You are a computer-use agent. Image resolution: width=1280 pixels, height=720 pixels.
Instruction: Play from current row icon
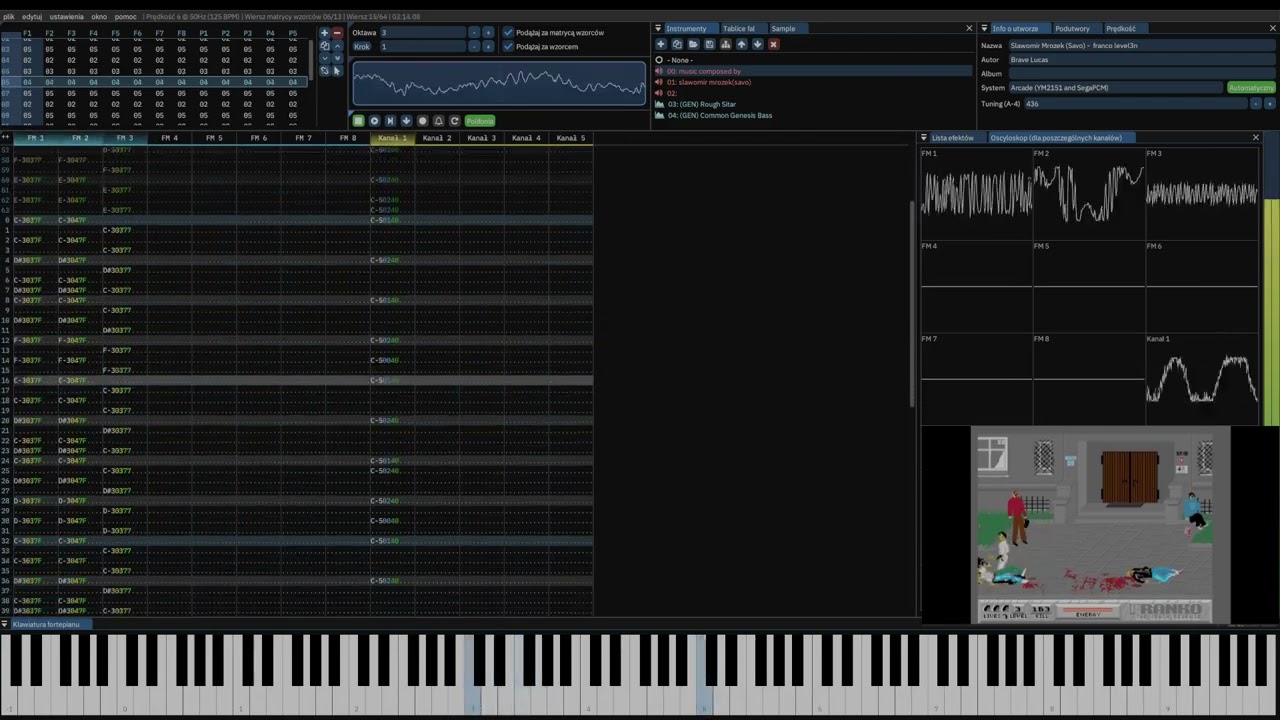pos(390,120)
